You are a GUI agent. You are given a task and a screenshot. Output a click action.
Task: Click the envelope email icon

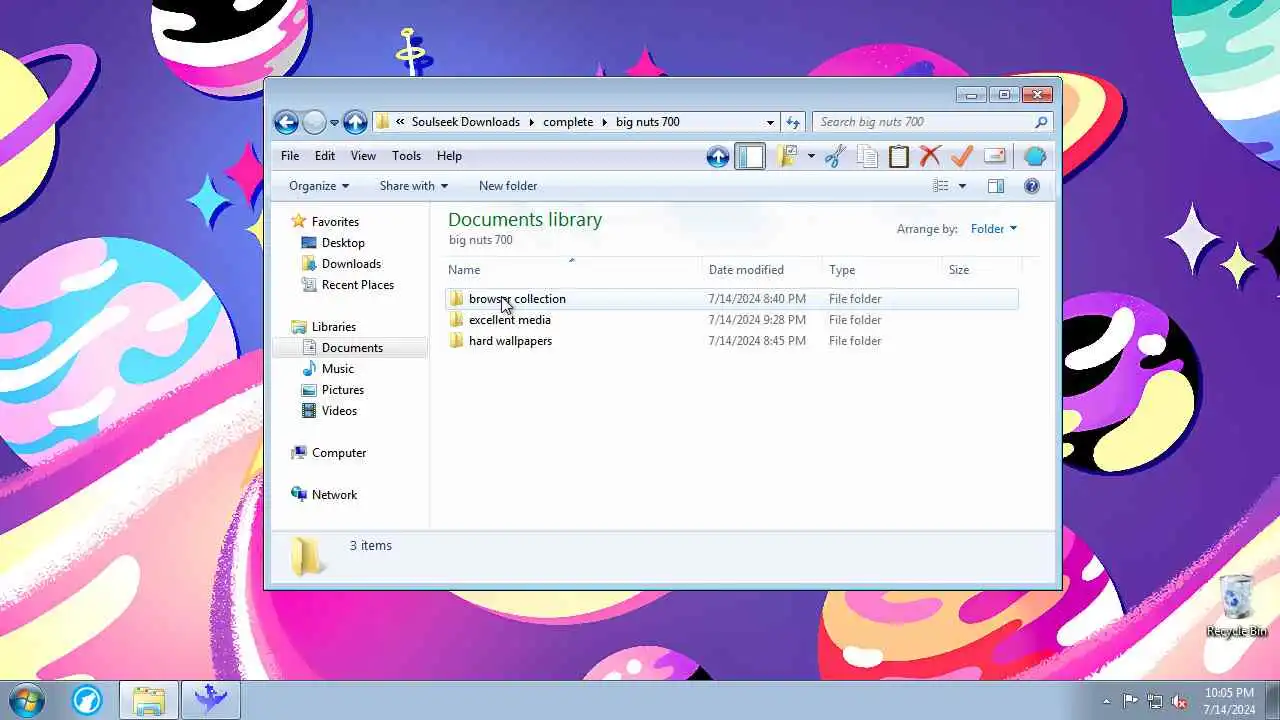[x=994, y=156]
